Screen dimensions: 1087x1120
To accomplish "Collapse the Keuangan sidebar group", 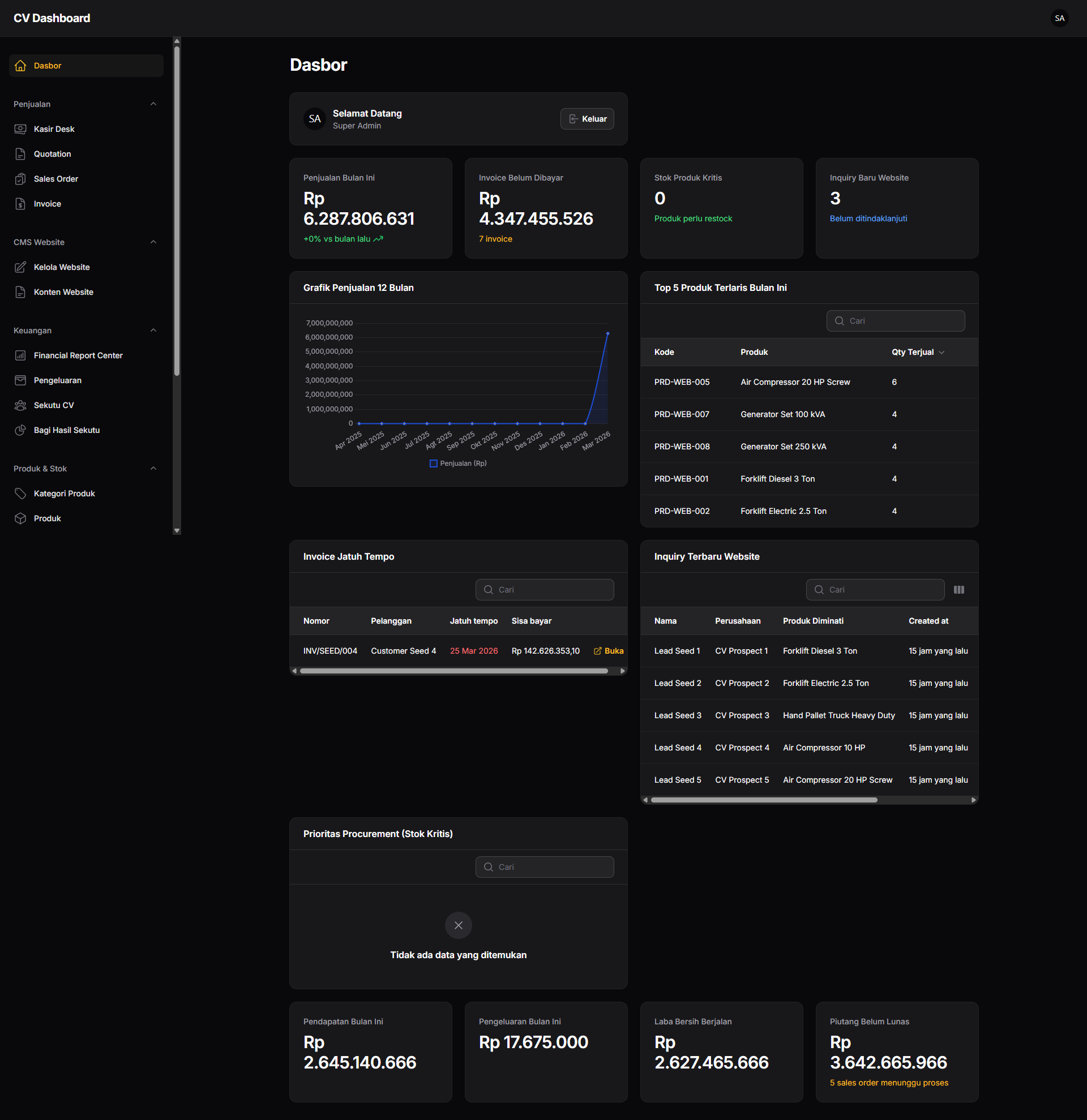I will pos(153,331).
